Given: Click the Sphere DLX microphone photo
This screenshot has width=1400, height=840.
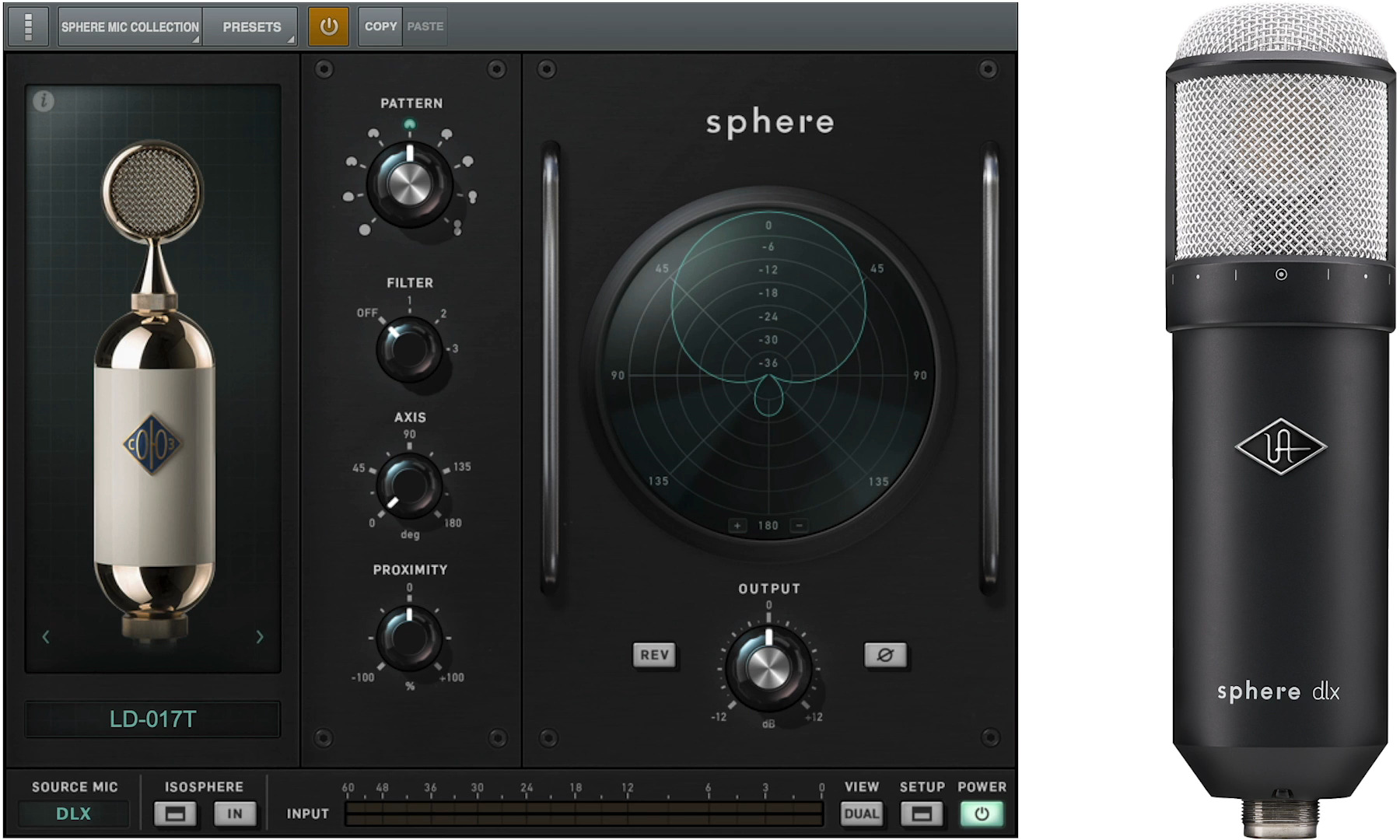Looking at the screenshot, I should click(x=1281, y=420).
